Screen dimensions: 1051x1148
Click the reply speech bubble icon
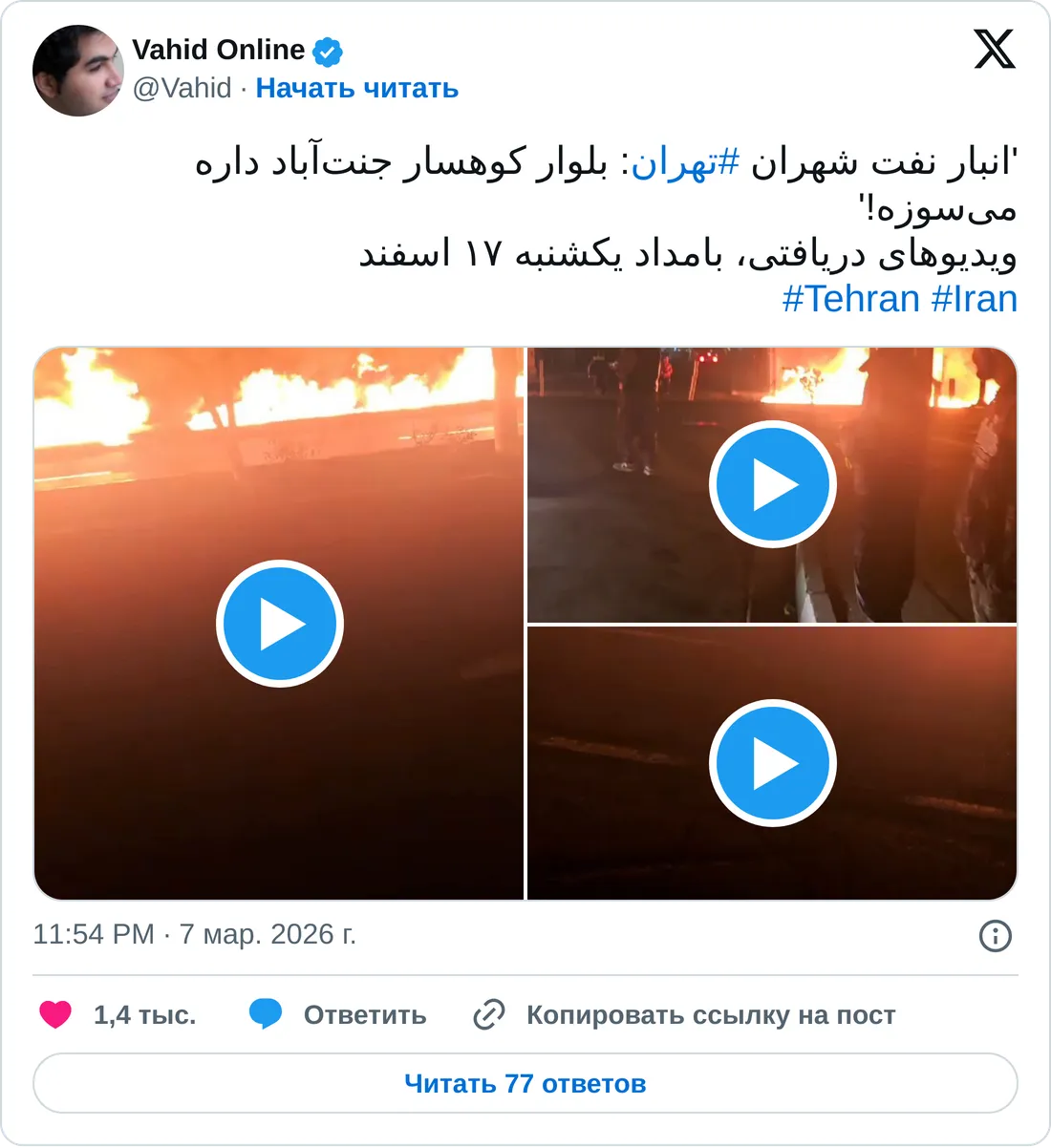(x=265, y=1014)
